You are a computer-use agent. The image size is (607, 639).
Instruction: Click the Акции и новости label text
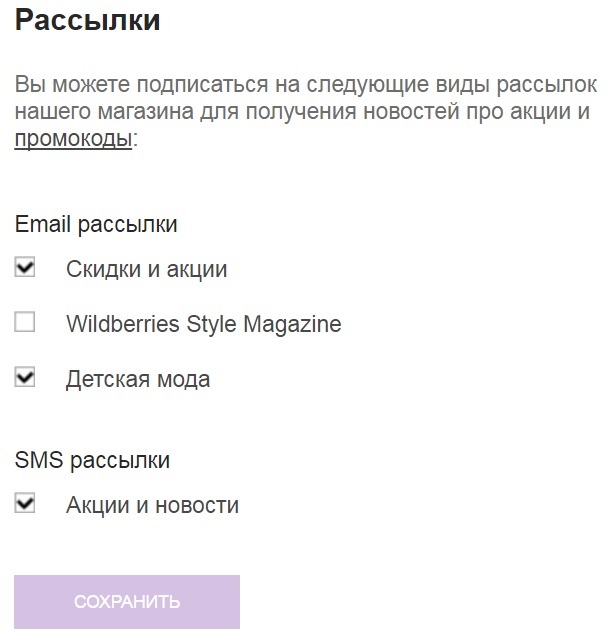click(x=152, y=505)
